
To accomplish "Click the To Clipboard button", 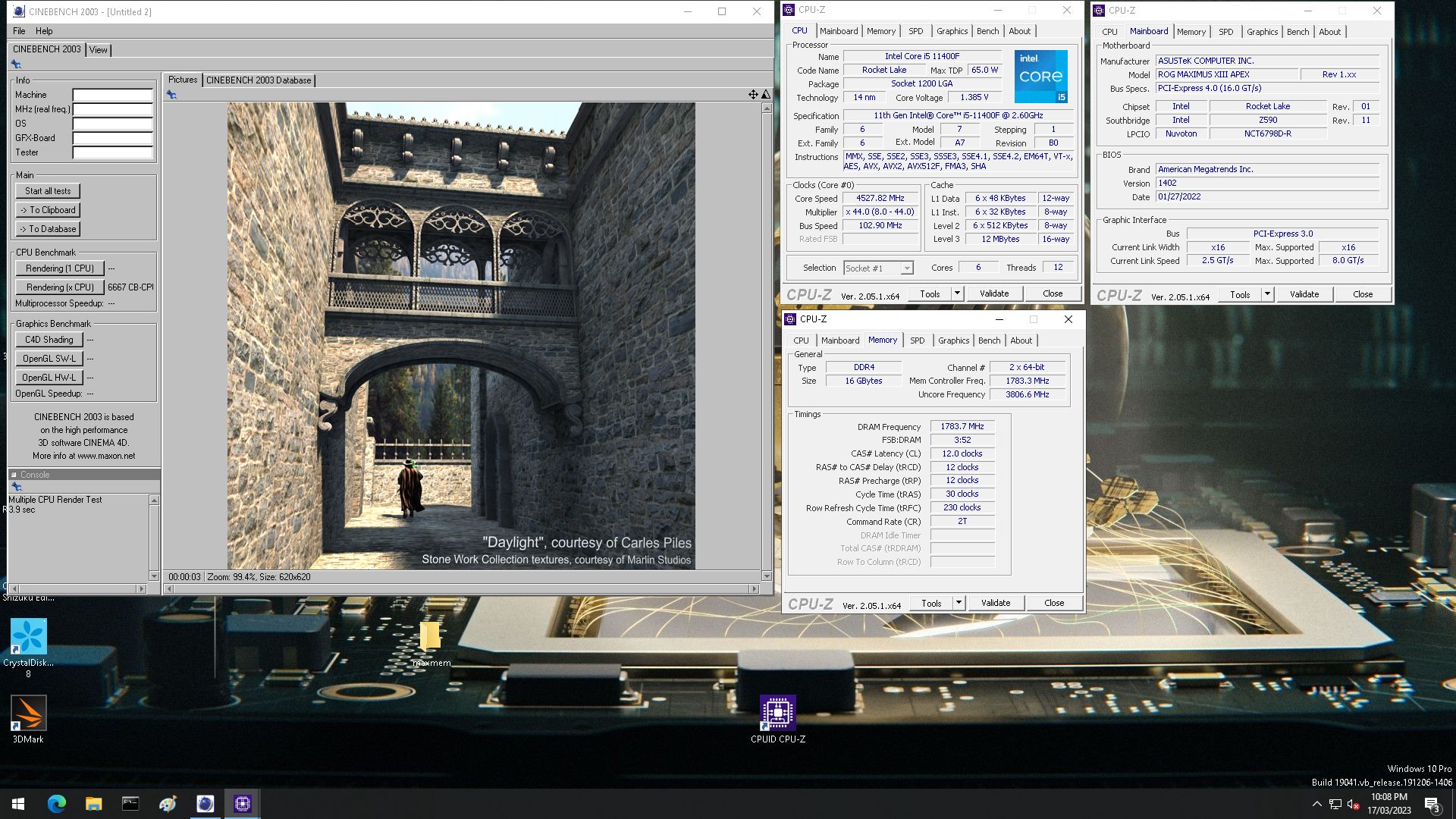I will coord(48,210).
